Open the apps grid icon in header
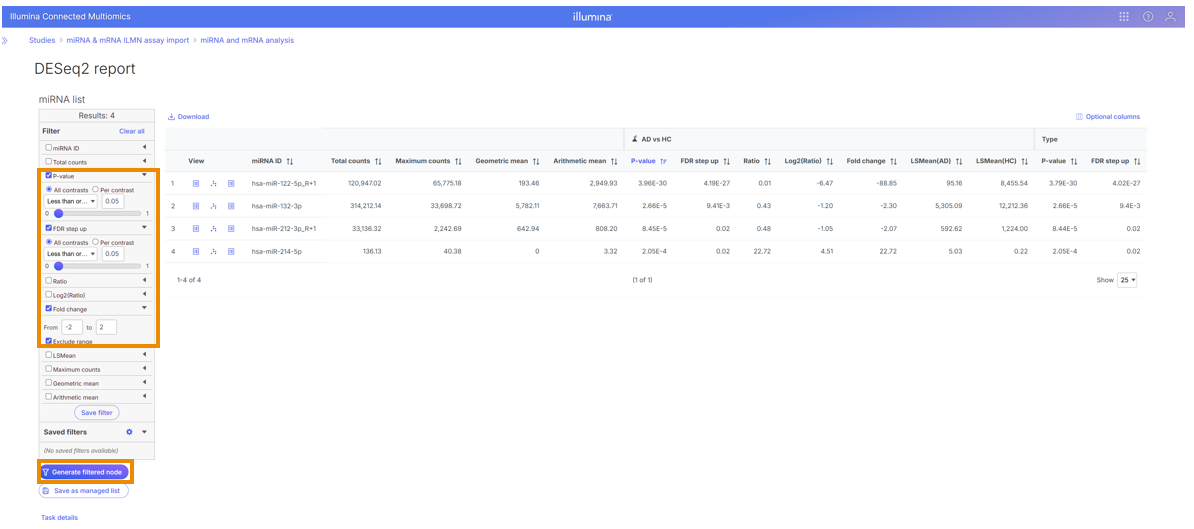1194x529 pixels. pos(1124,17)
